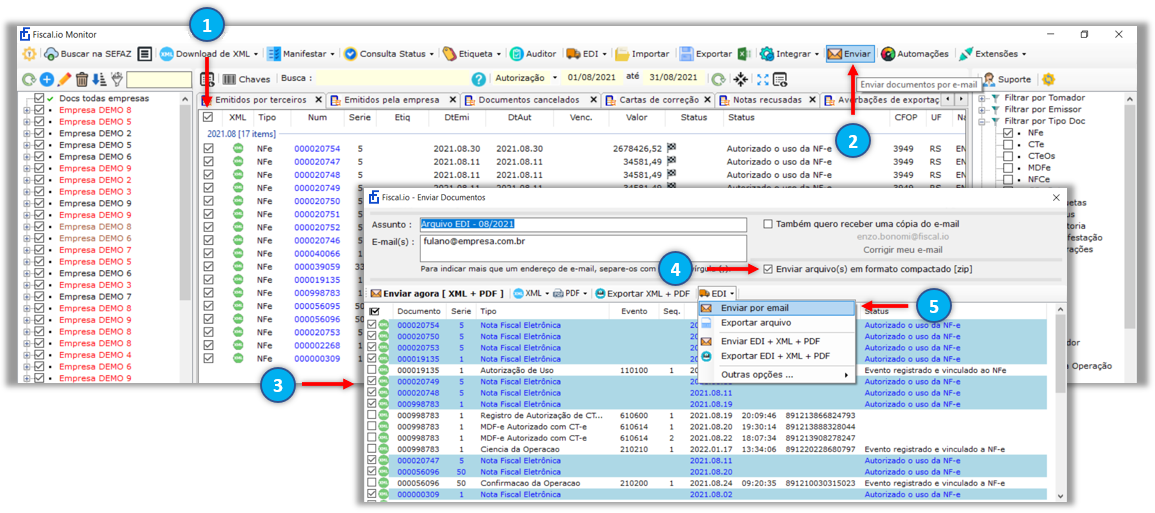Image resolution: width=1155 pixels, height=513 pixels.
Task: Click the trash delete icon
Action: click(x=82, y=79)
